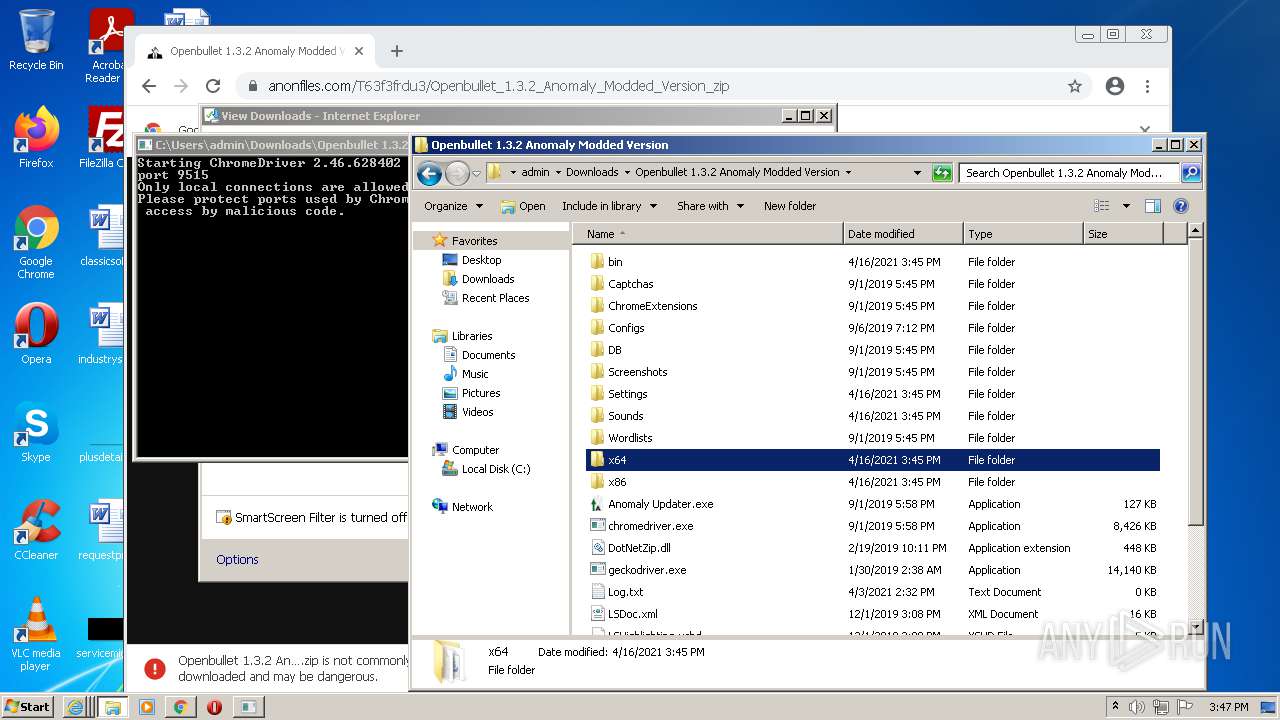Screen dimensions: 1280x720
Task: Select chromedriver.exe file
Action: 650,526
